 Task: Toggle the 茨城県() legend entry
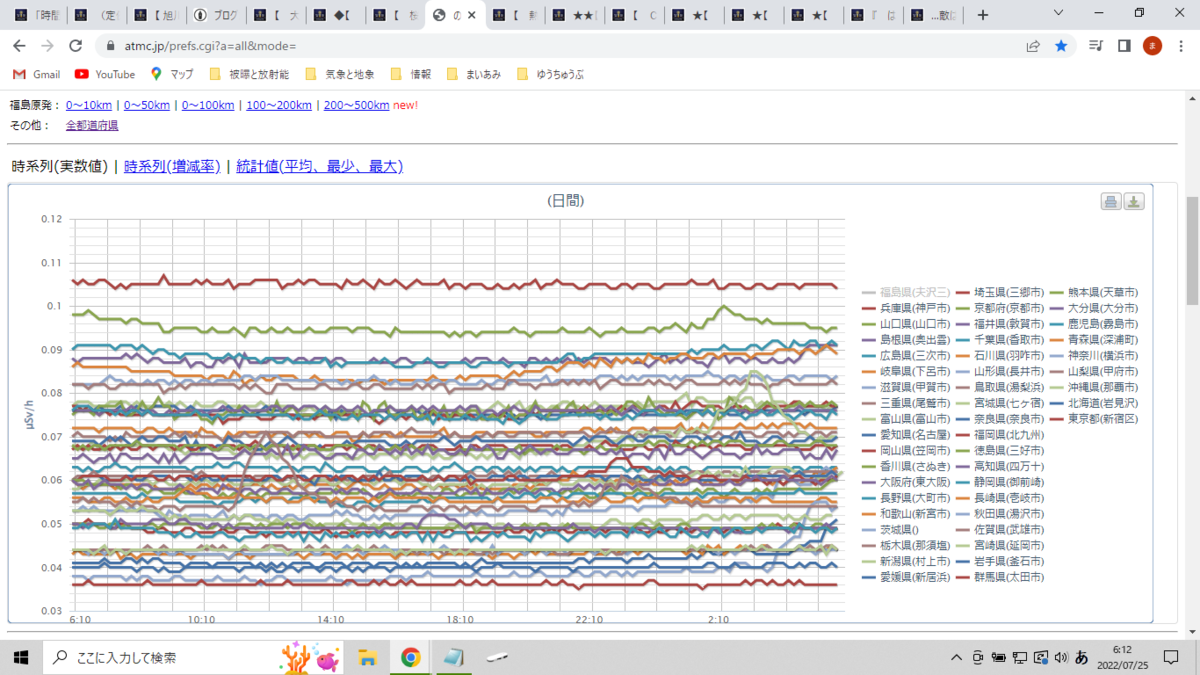click(x=890, y=529)
